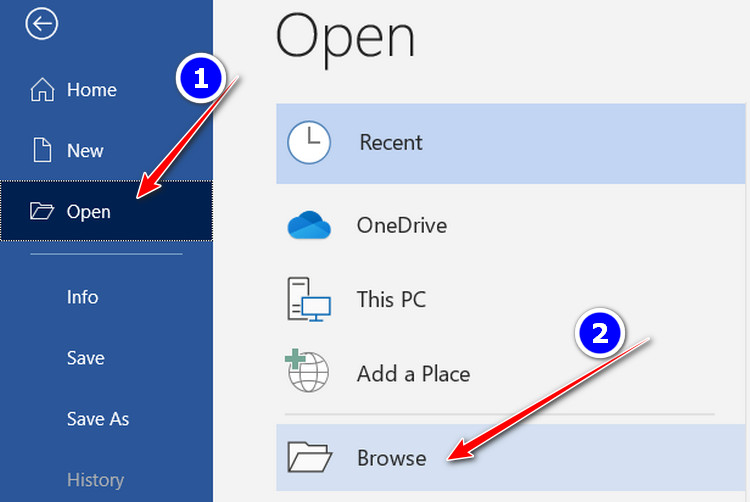Image resolution: width=750 pixels, height=502 pixels.
Task: Open the Info page
Action: [x=83, y=297]
